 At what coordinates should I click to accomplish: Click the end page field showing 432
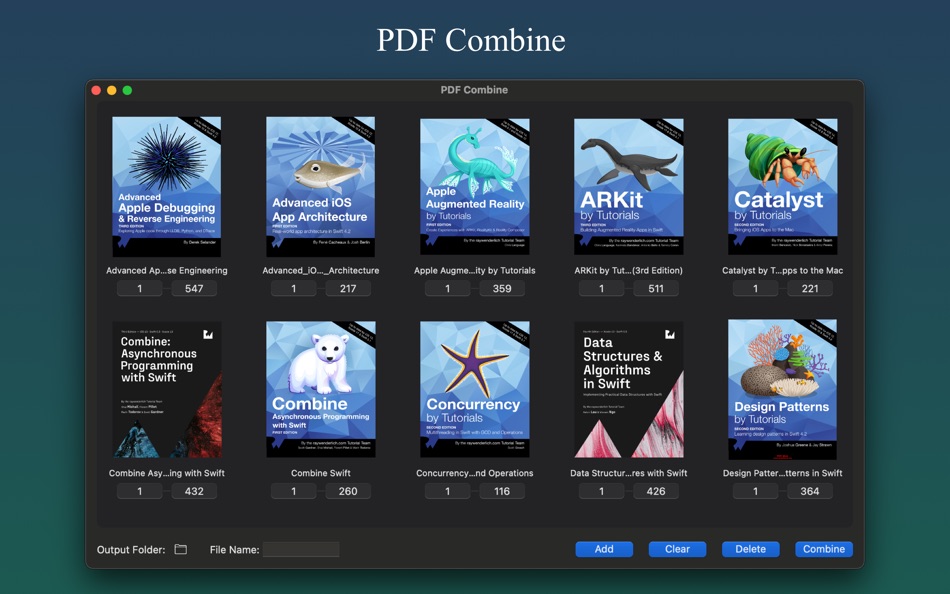[194, 491]
